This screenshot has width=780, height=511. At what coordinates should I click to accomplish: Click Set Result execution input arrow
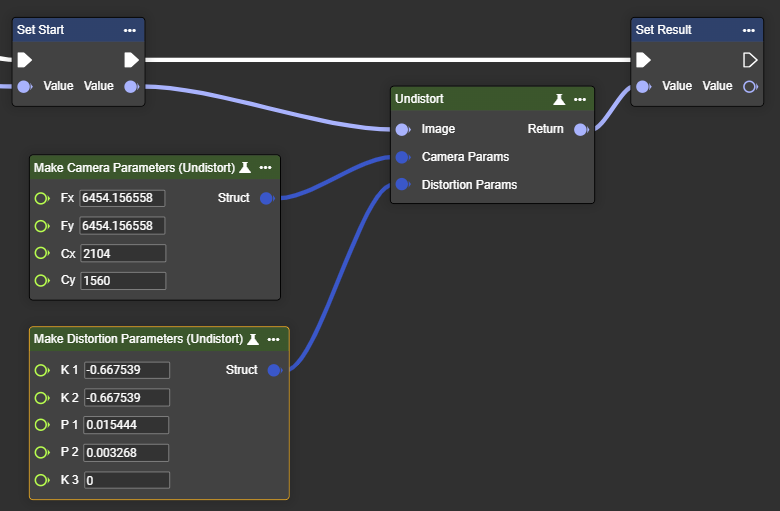pyautogui.click(x=644, y=60)
